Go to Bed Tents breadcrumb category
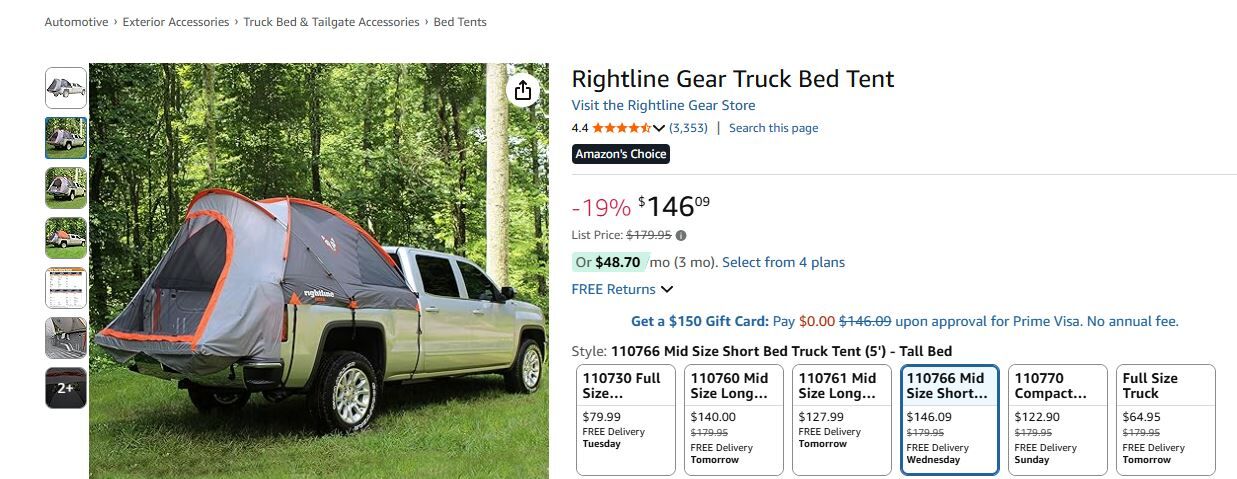The image size is (1237, 479). point(460,22)
